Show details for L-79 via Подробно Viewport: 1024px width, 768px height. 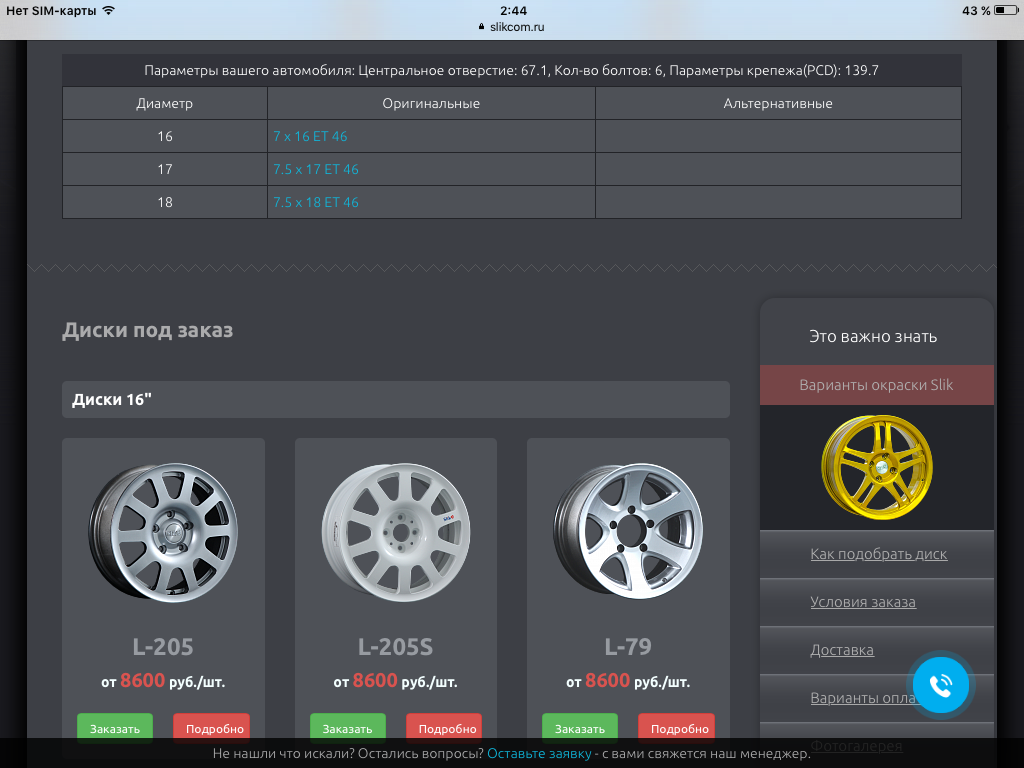point(678,728)
